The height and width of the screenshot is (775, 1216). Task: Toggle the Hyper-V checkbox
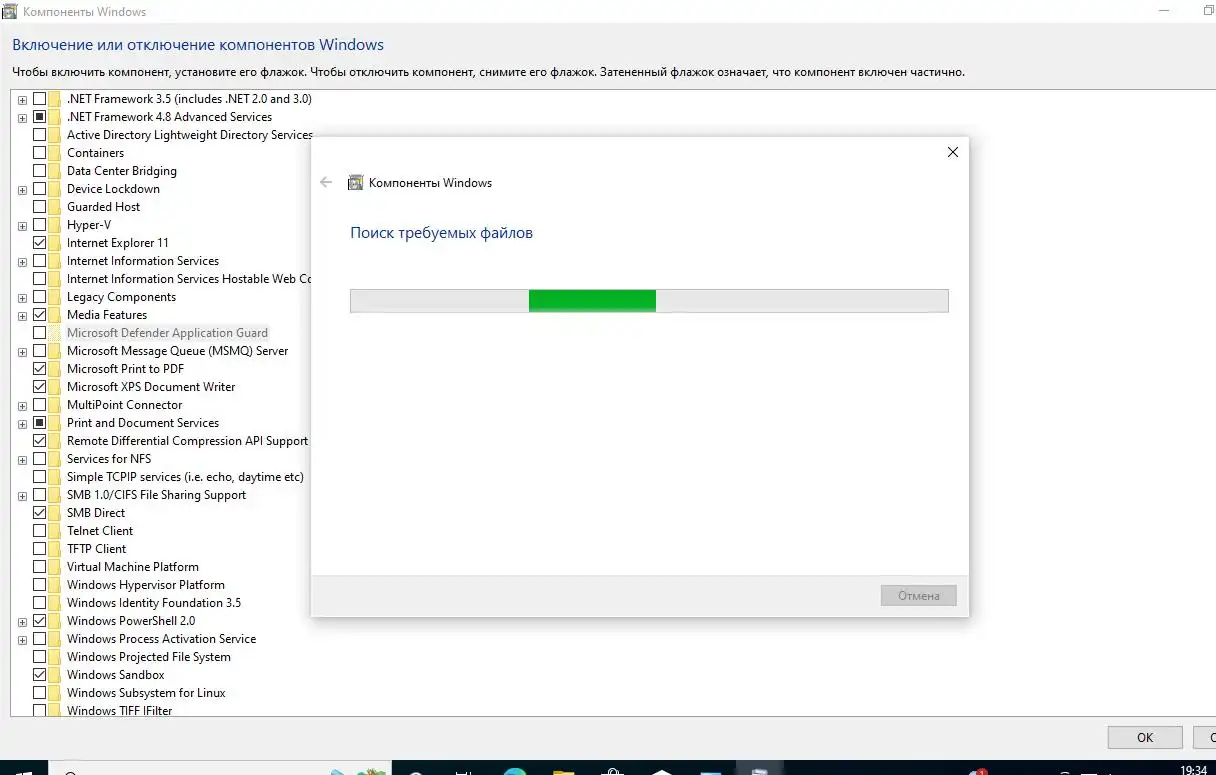pos(40,225)
